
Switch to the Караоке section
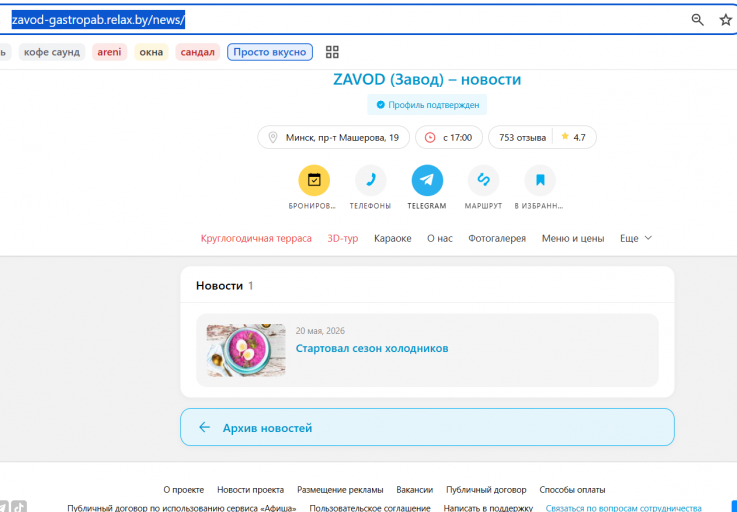pyautogui.click(x=392, y=238)
